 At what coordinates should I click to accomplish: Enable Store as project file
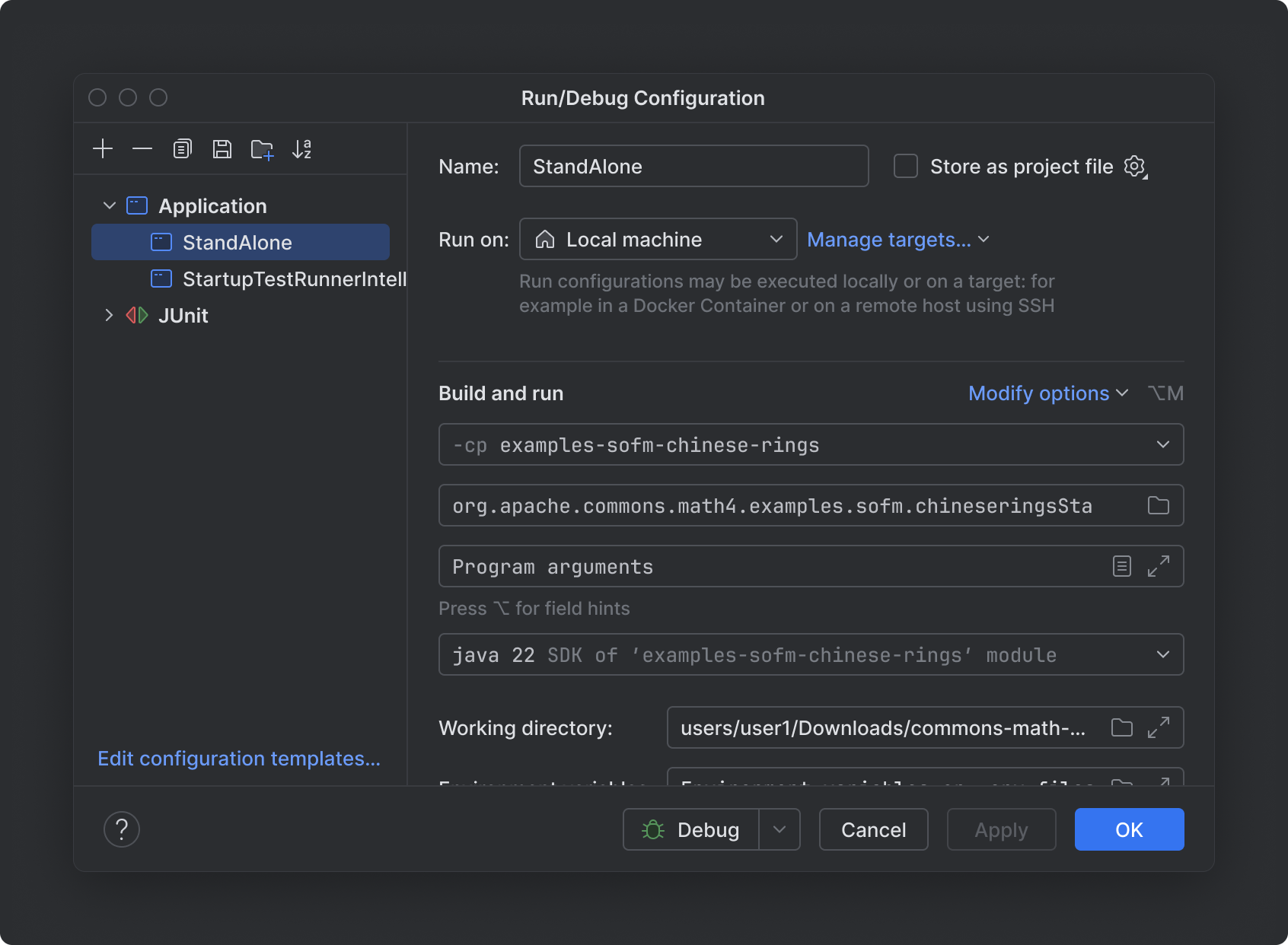(905, 166)
